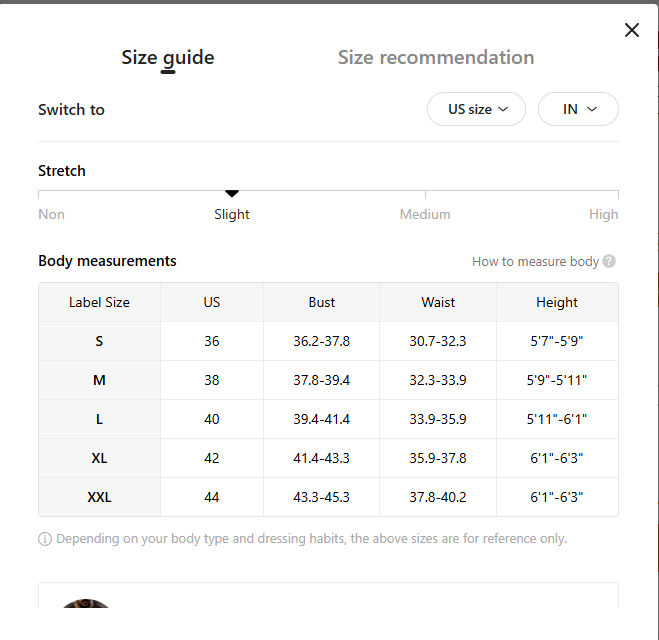Viewport: 659px width, 640px height.
Task: Click the info icon beside the disclaimer
Action: (45, 539)
